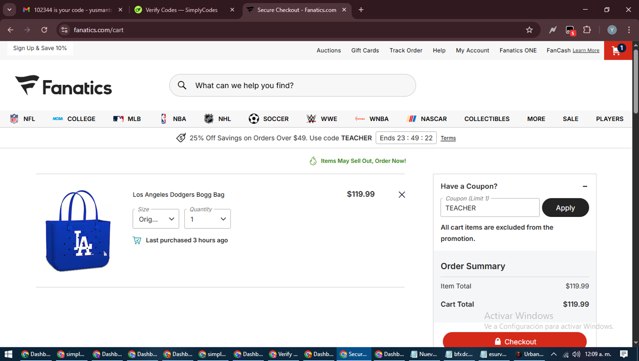Image resolution: width=639 pixels, height=361 pixels.
Task: Open a new browser tab
Action: coord(361,10)
